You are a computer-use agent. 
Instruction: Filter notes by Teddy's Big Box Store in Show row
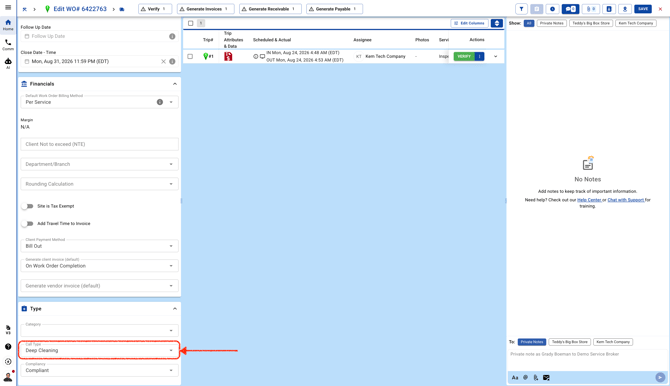tap(591, 23)
